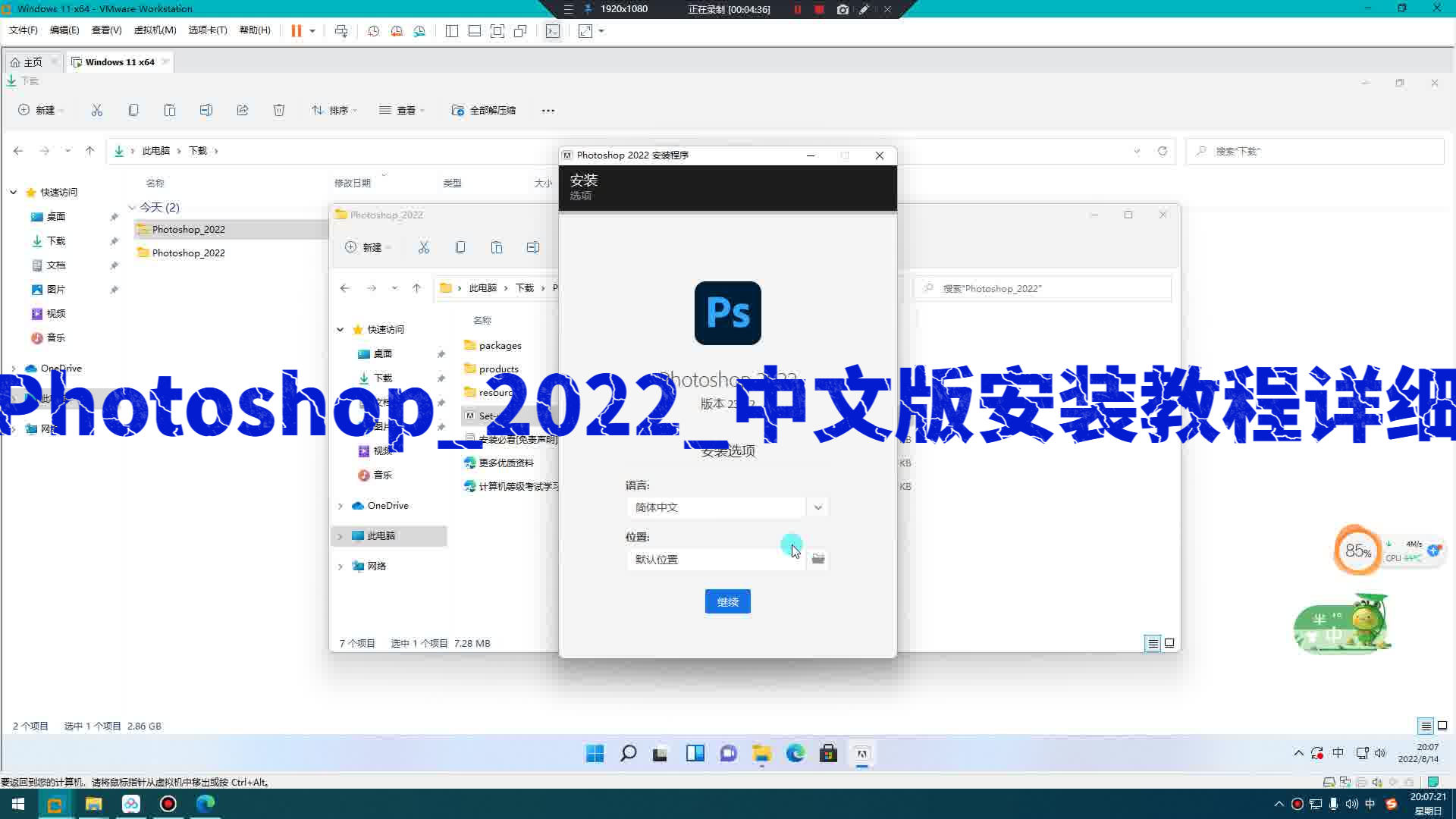
Task: Click the recording app icon in host taskbar
Action: tap(168, 804)
